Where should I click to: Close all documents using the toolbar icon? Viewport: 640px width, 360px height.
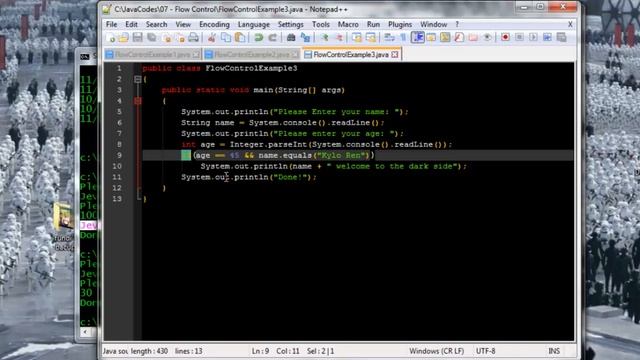click(180, 38)
